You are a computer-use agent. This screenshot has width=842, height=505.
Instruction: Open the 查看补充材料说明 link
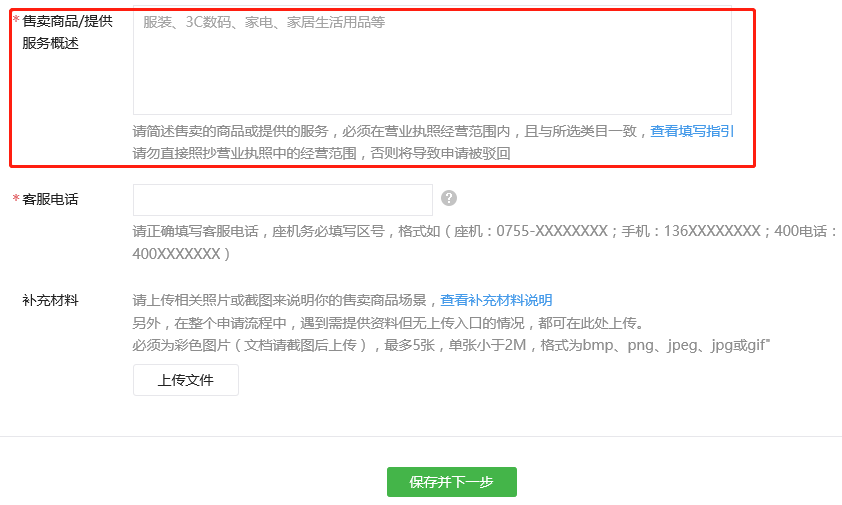pyautogui.click(x=496, y=300)
